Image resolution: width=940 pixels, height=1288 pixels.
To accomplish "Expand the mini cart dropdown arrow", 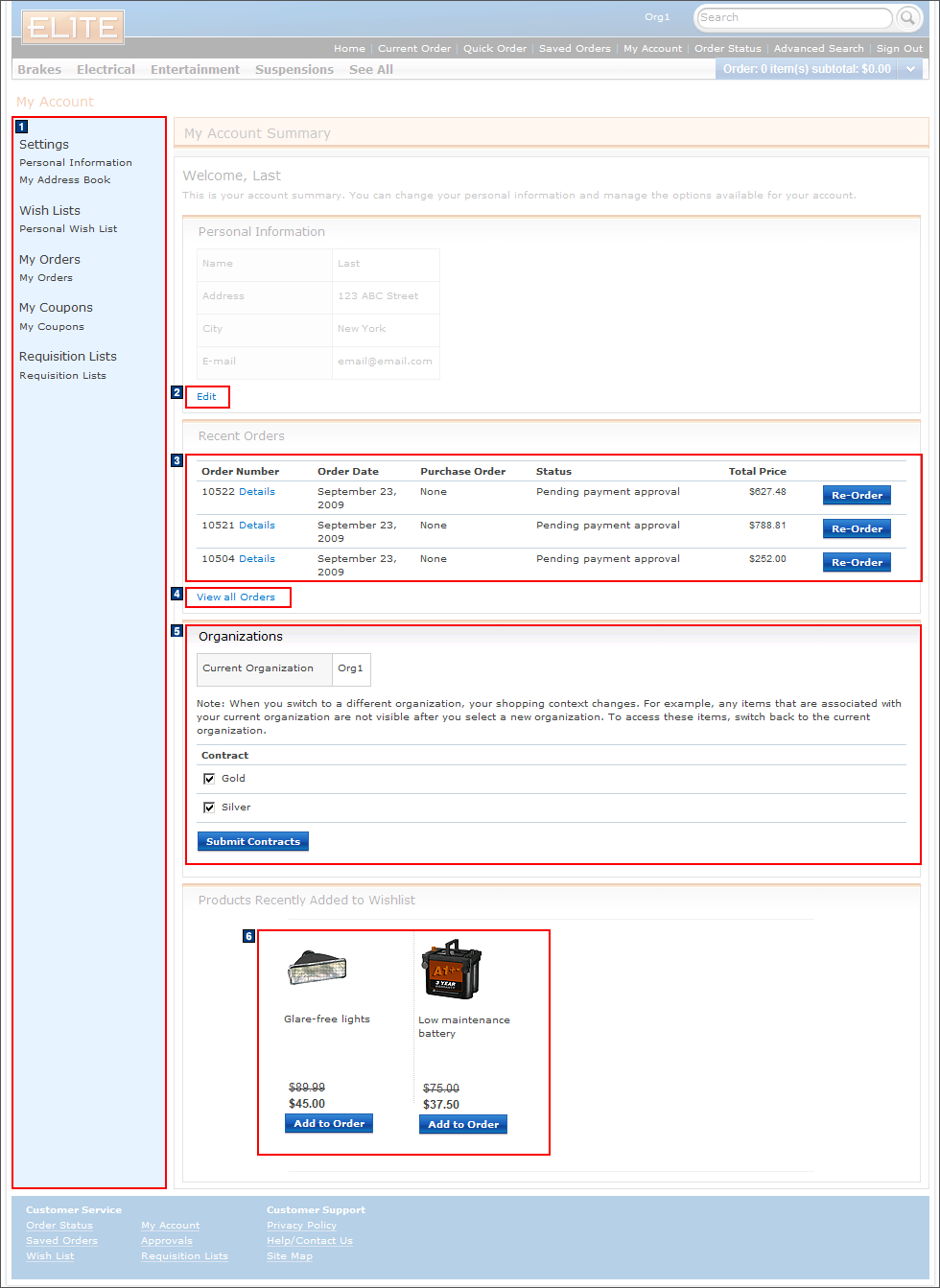I will (x=911, y=69).
